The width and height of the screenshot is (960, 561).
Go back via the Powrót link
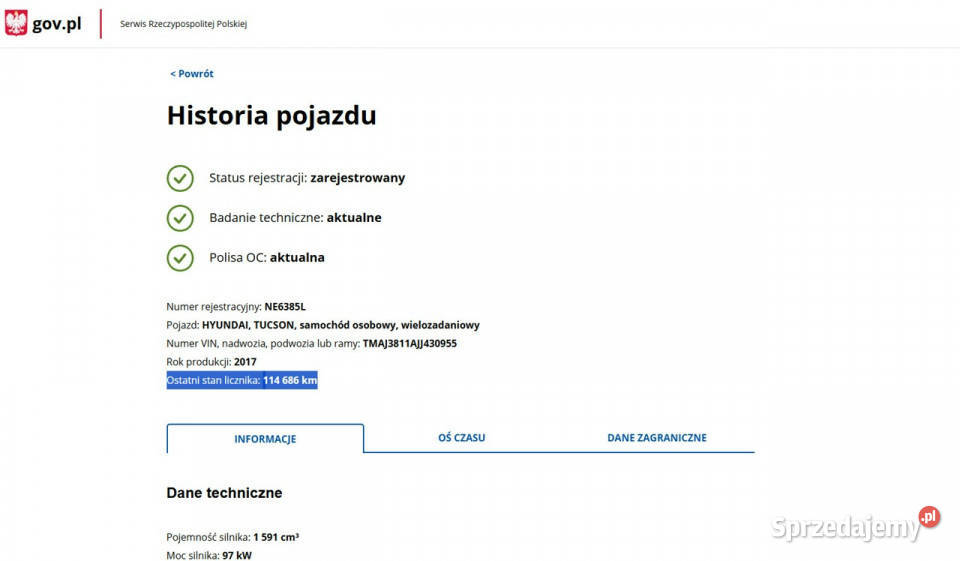pos(192,73)
